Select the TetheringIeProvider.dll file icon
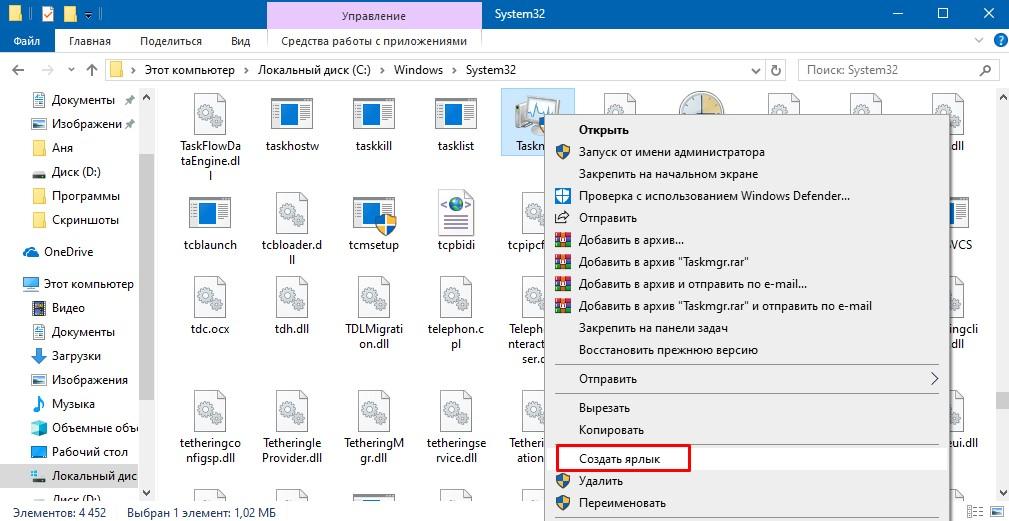The image size is (1009, 521). pos(292,412)
